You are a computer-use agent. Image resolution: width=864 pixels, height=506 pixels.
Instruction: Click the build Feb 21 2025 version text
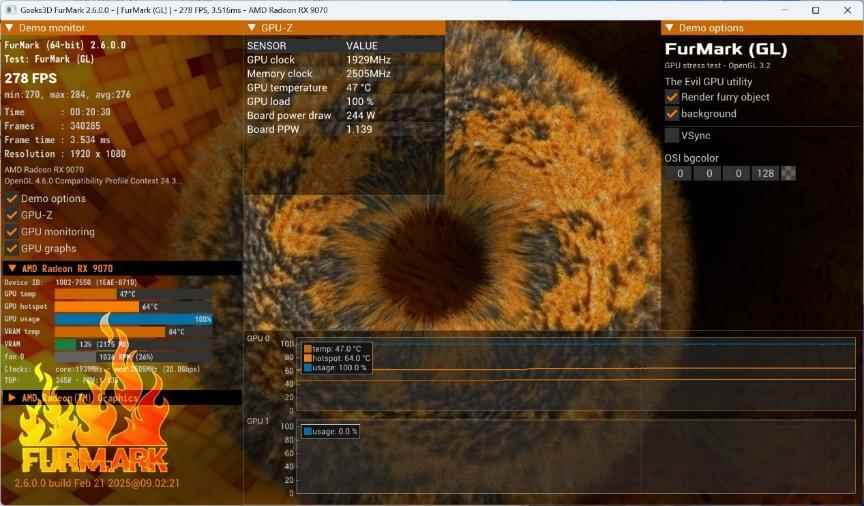(97, 483)
